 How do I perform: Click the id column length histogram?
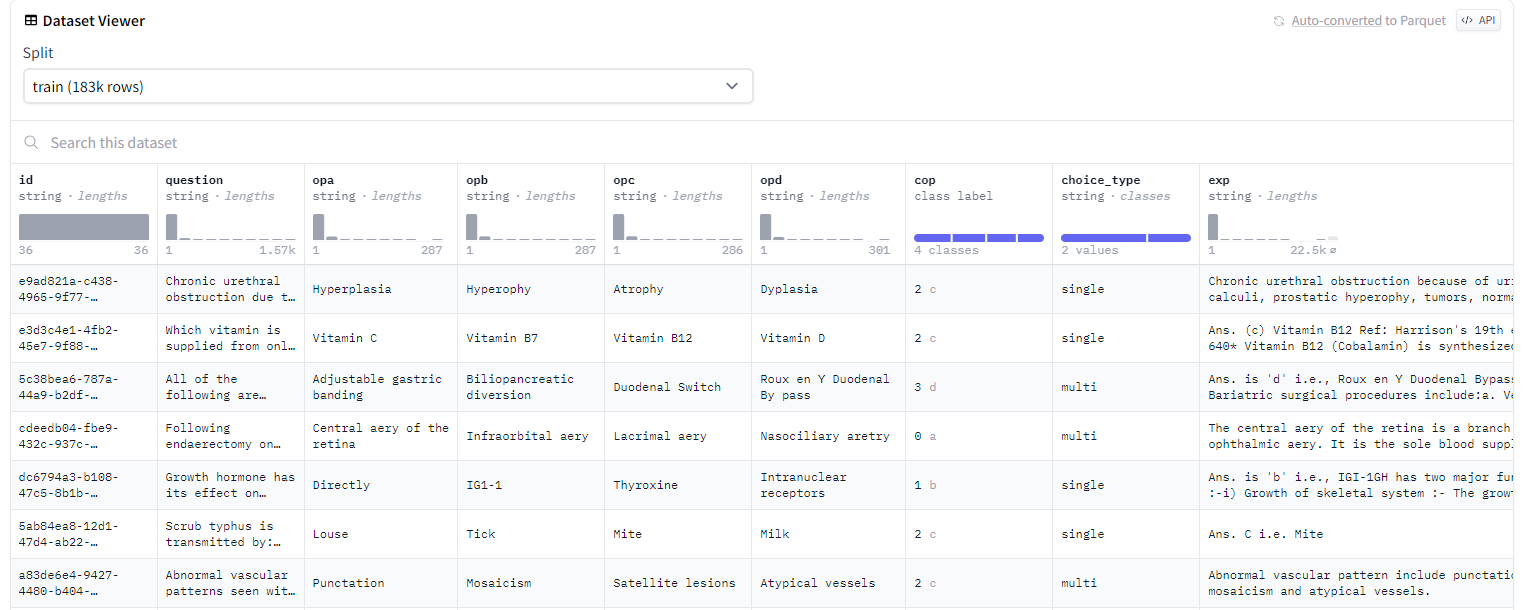[84, 227]
